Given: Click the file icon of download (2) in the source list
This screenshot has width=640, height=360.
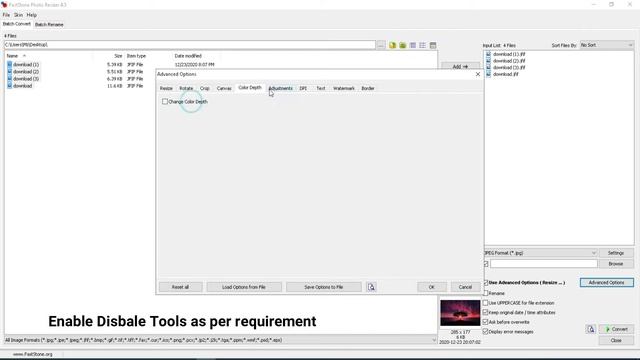Looking at the screenshot, I should coord(9,71).
